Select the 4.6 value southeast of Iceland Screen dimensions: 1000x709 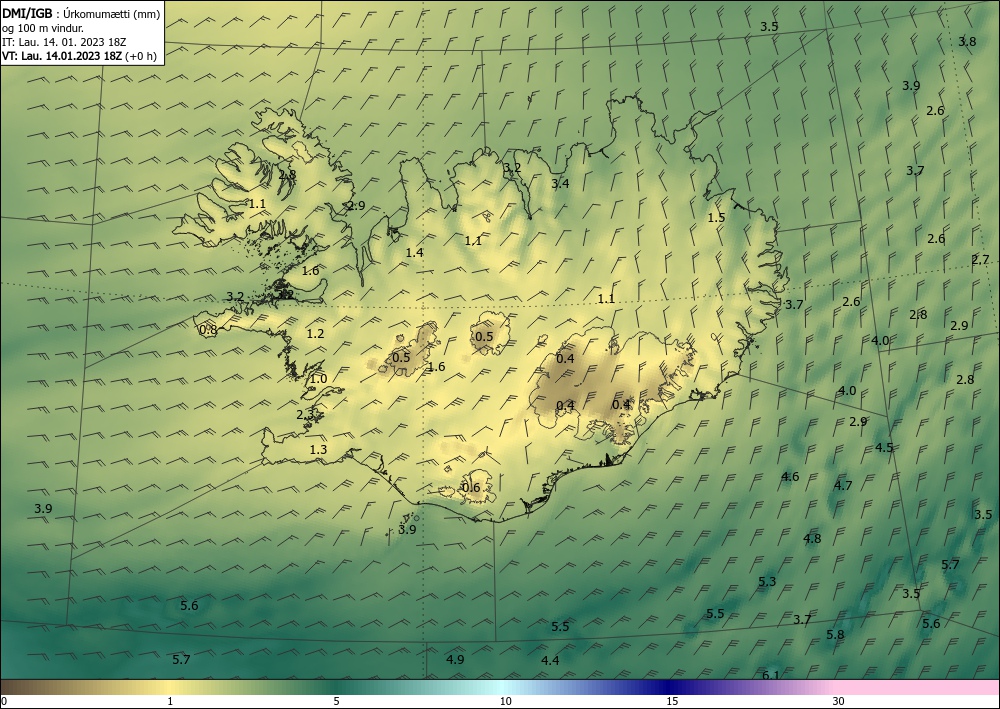coord(790,477)
